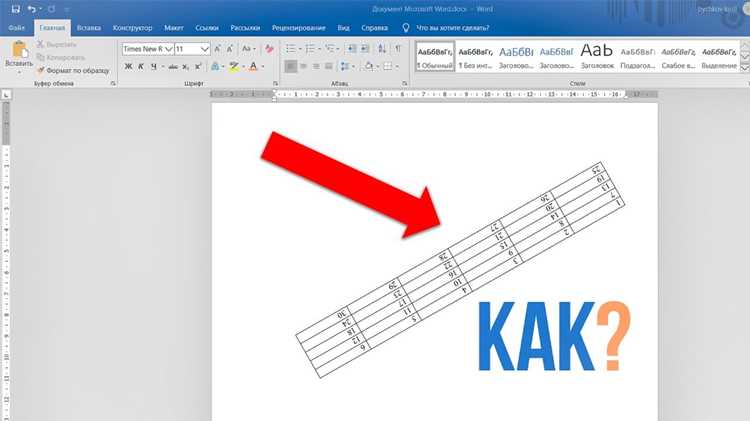Click the increase indent icon
This screenshot has height=421, width=750.
click(x=364, y=49)
